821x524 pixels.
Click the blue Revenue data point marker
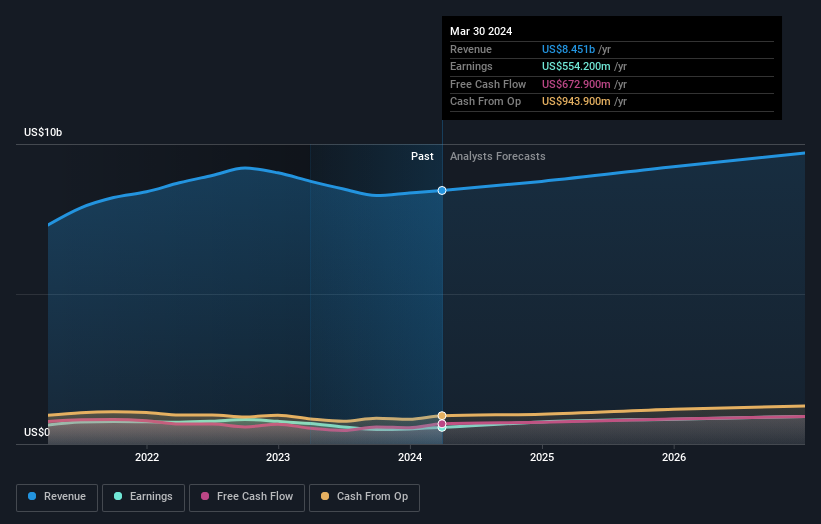click(x=442, y=191)
